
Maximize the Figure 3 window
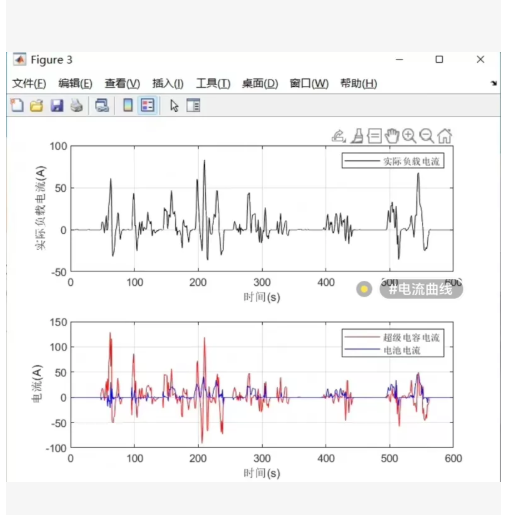[439, 59]
